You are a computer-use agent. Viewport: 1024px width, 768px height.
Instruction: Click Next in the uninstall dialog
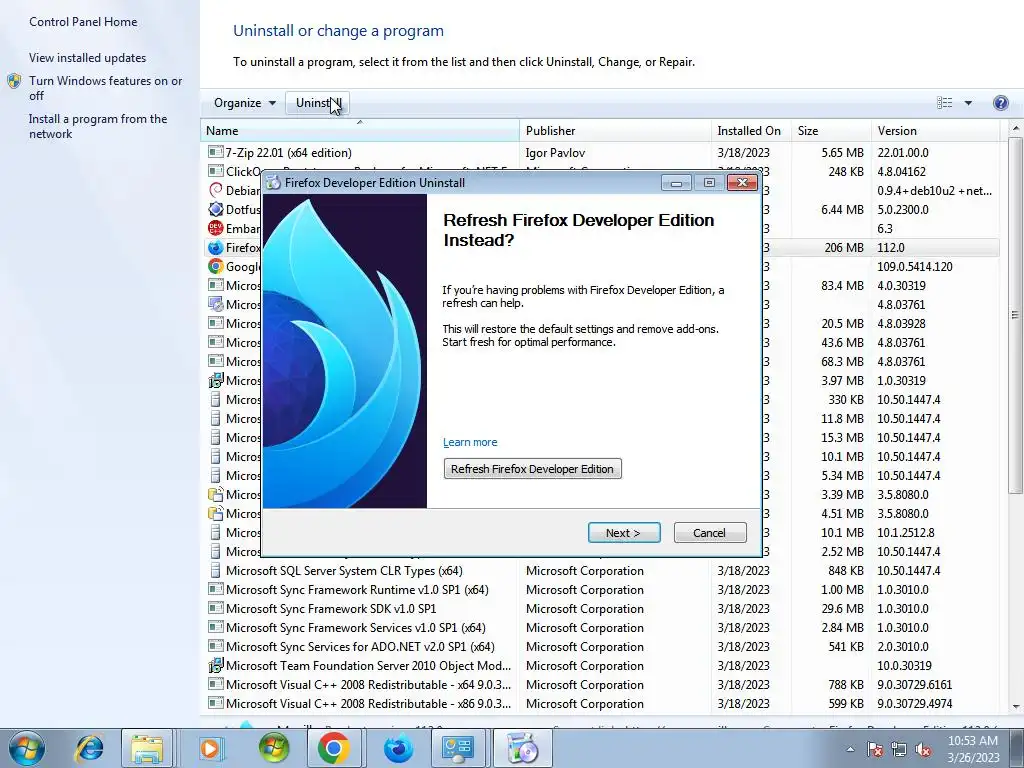(x=624, y=533)
